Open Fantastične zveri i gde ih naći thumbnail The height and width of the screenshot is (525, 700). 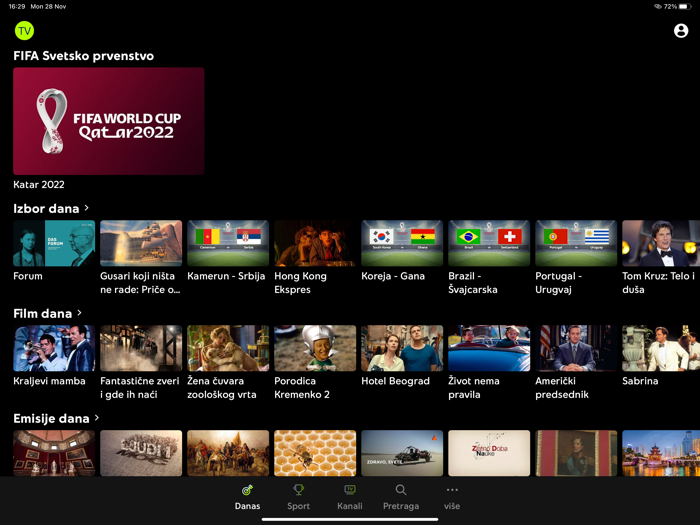pos(141,348)
